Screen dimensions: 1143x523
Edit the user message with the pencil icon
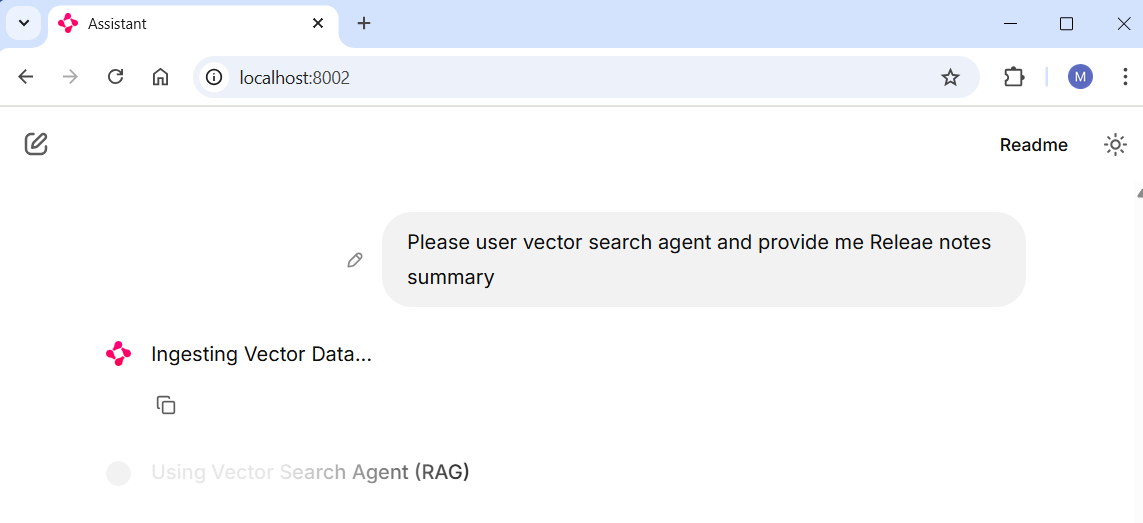(x=355, y=260)
